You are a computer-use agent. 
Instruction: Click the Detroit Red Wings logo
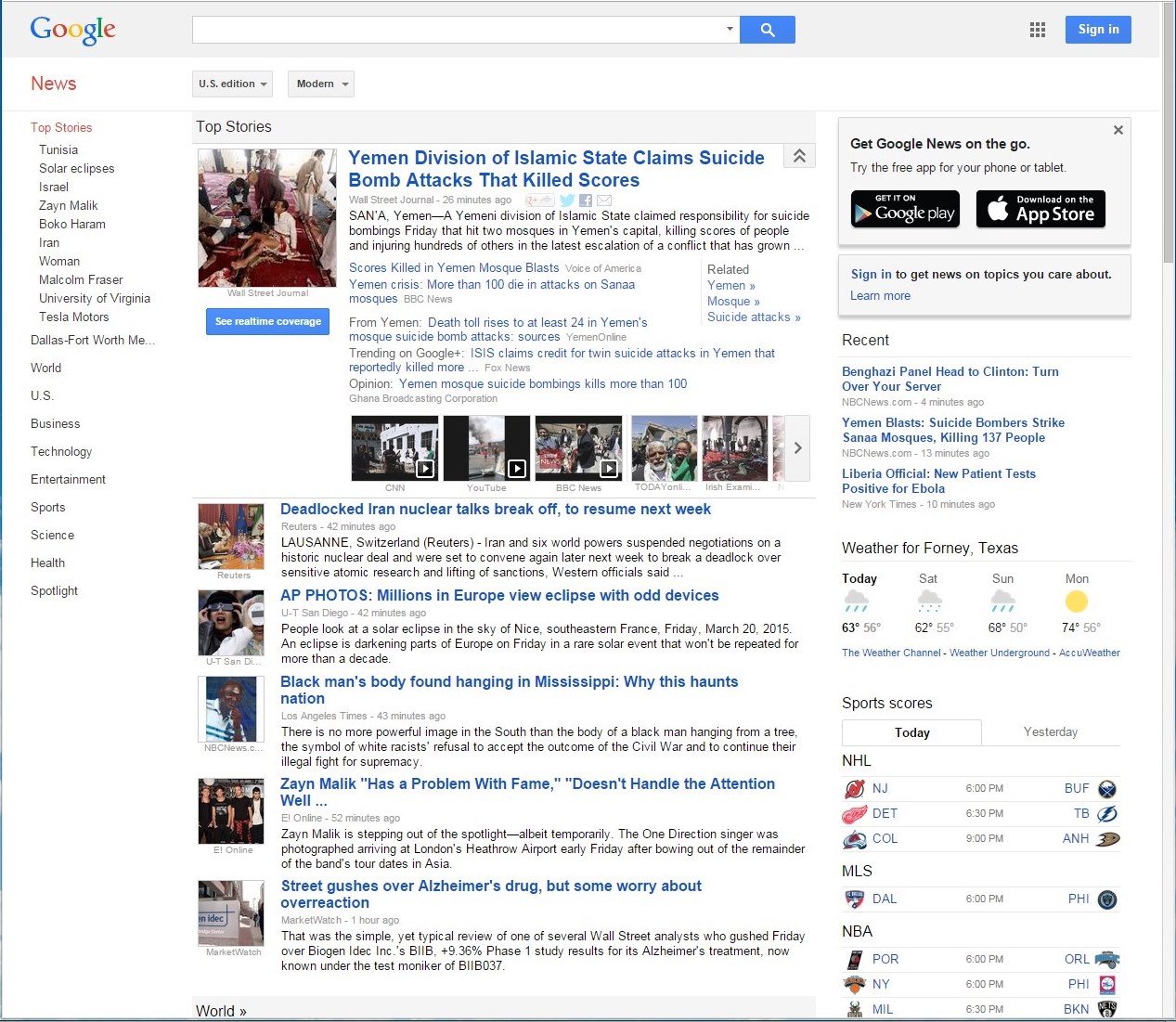pos(854,814)
